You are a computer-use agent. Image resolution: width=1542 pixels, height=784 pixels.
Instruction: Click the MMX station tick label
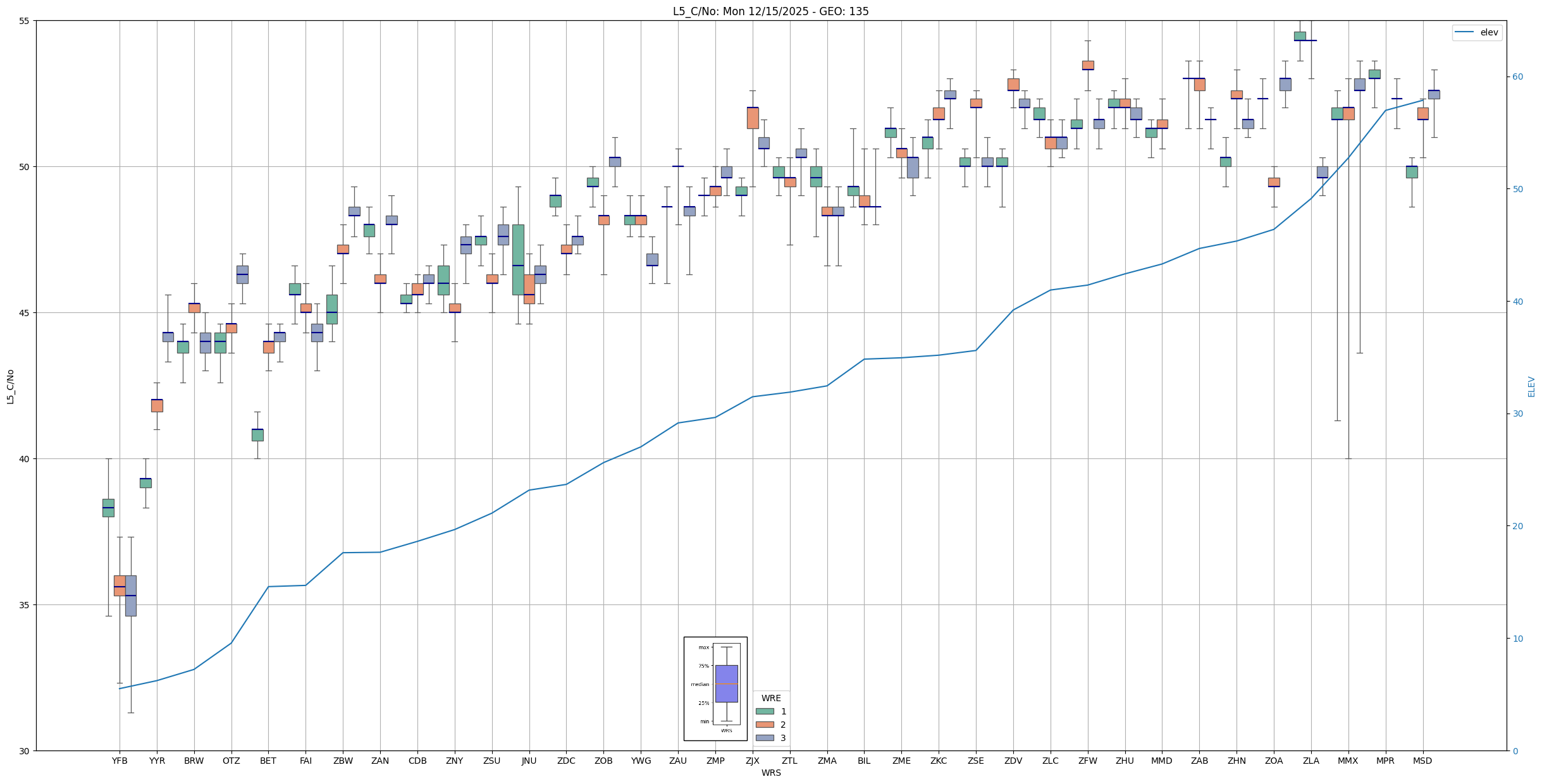pos(1348,761)
